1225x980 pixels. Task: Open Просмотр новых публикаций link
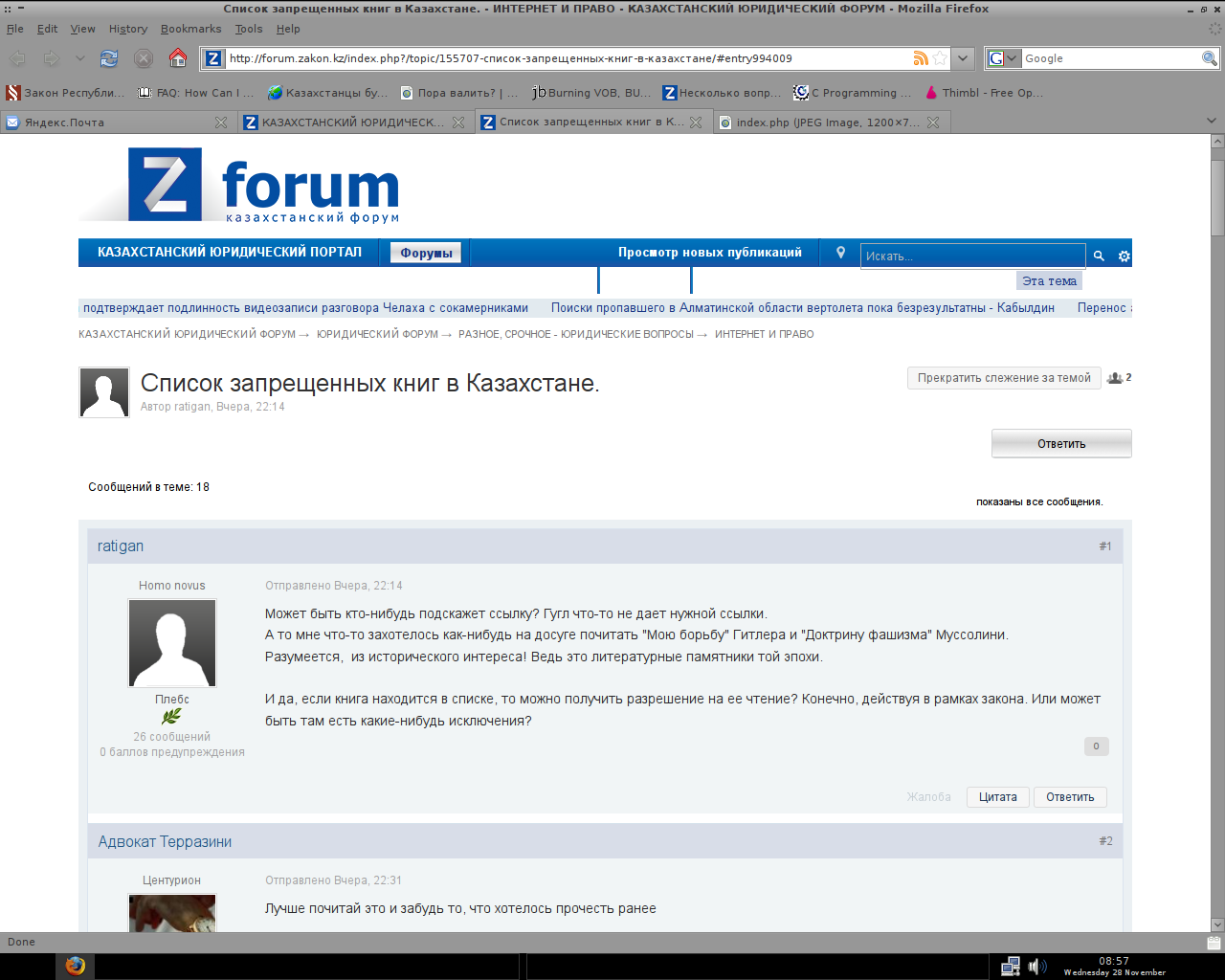[710, 253]
